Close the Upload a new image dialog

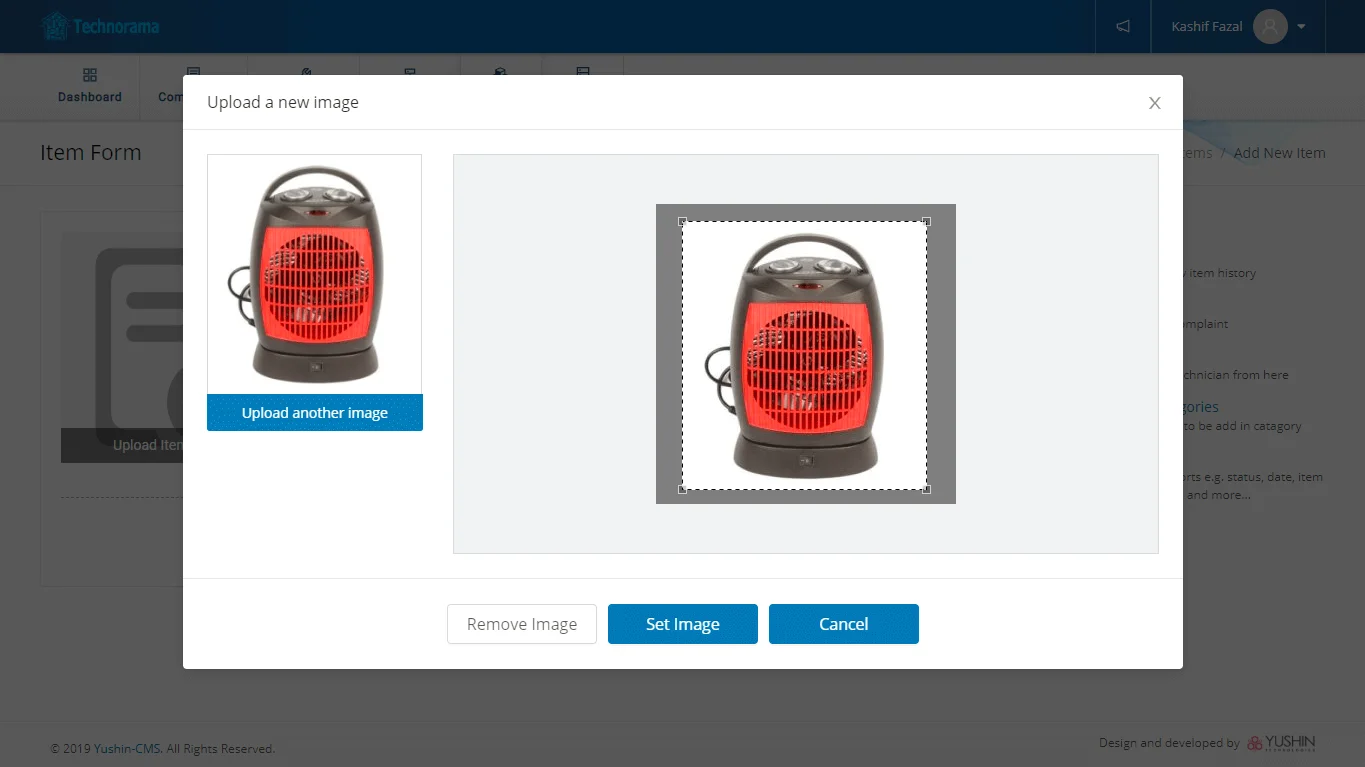tap(1154, 103)
